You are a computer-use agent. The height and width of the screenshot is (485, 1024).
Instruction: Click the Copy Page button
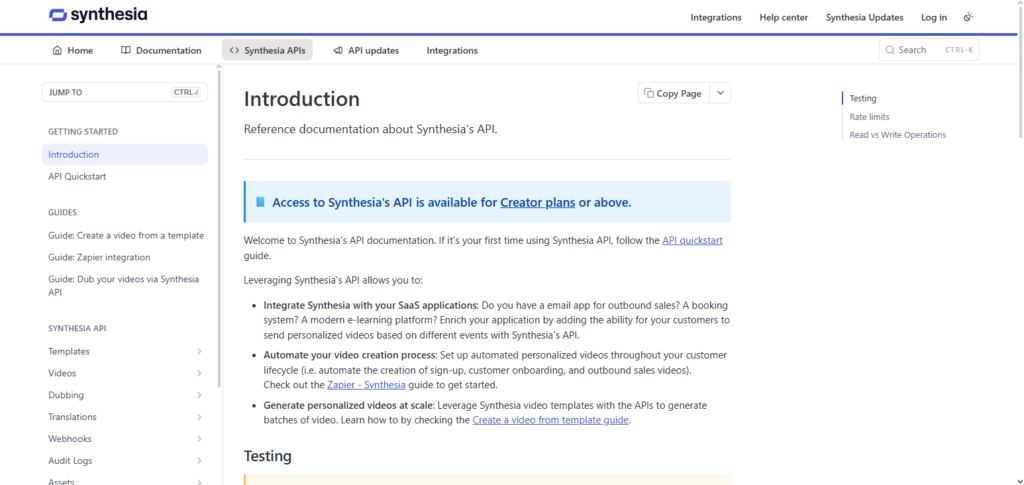tap(673, 93)
